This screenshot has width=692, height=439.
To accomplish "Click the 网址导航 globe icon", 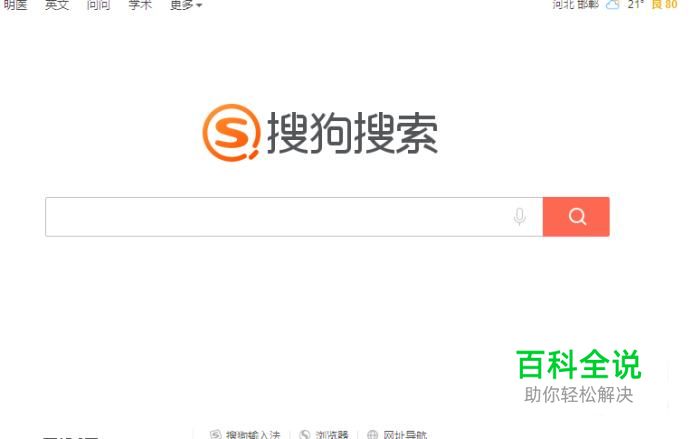I will pyautogui.click(x=372, y=435).
